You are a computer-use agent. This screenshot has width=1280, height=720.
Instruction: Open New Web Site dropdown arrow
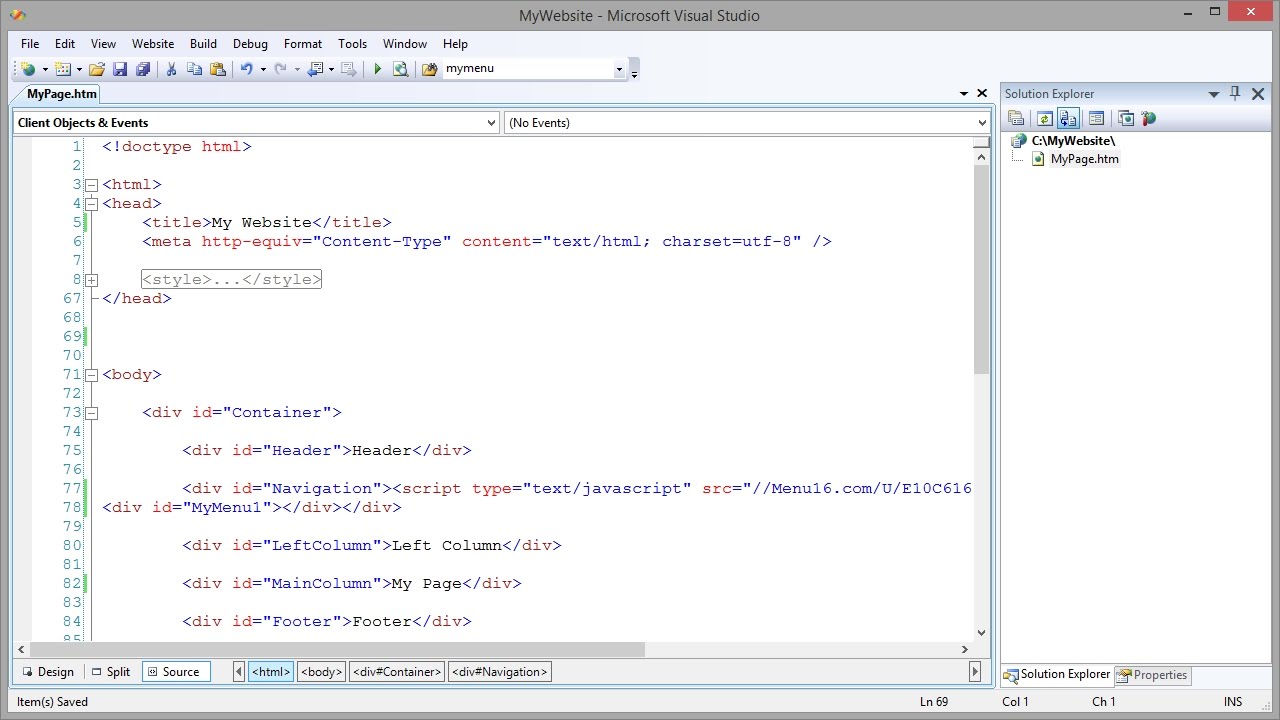(x=45, y=69)
